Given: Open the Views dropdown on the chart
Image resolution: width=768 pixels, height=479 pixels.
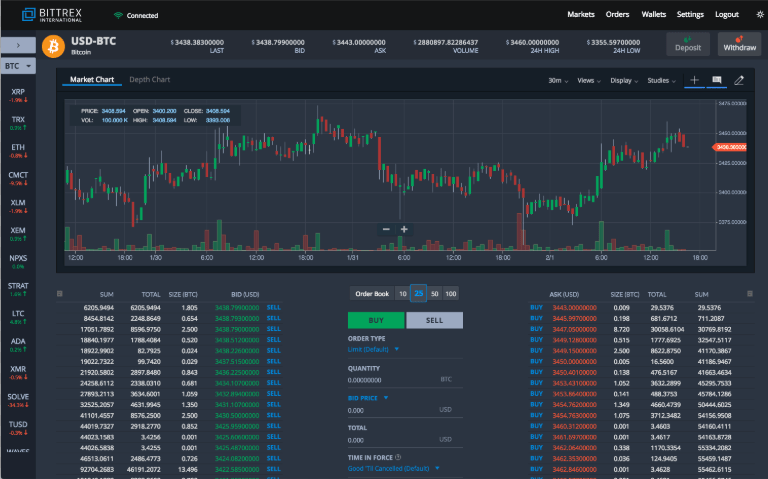Looking at the screenshot, I should (589, 80).
